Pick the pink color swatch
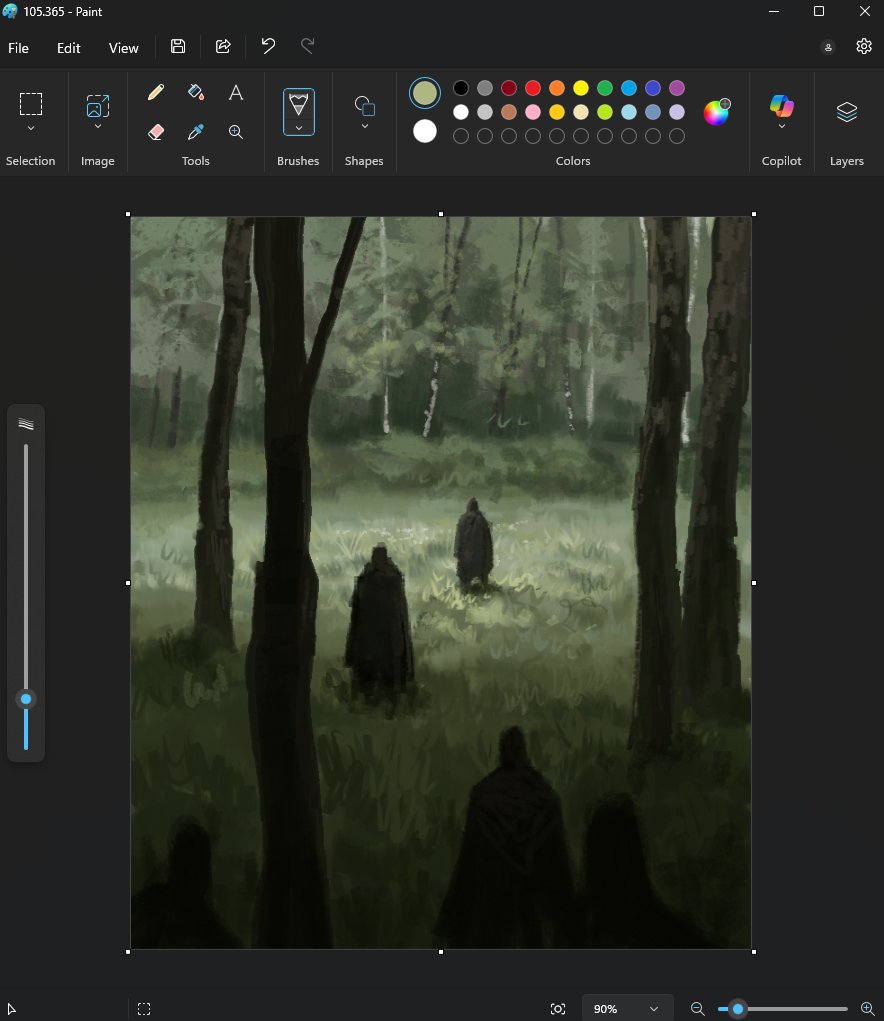Image resolution: width=884 pixels, height=1021 pixels. pyautogui.click(x=533, y=112)
